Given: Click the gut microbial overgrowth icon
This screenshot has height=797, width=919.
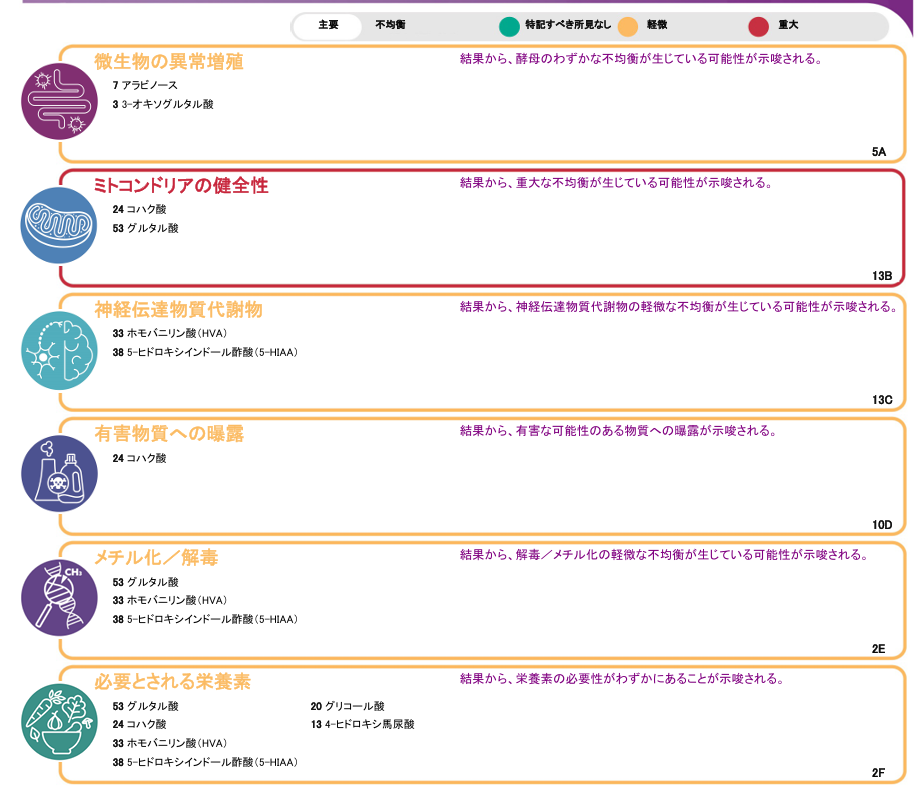Looking at the screenshot, I should tap(59, 101).
